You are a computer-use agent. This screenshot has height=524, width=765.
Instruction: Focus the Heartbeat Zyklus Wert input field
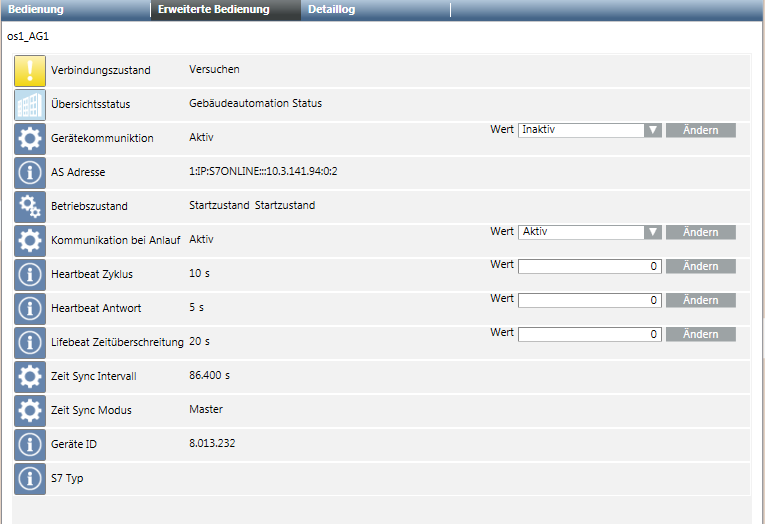(x=589, y=266)
